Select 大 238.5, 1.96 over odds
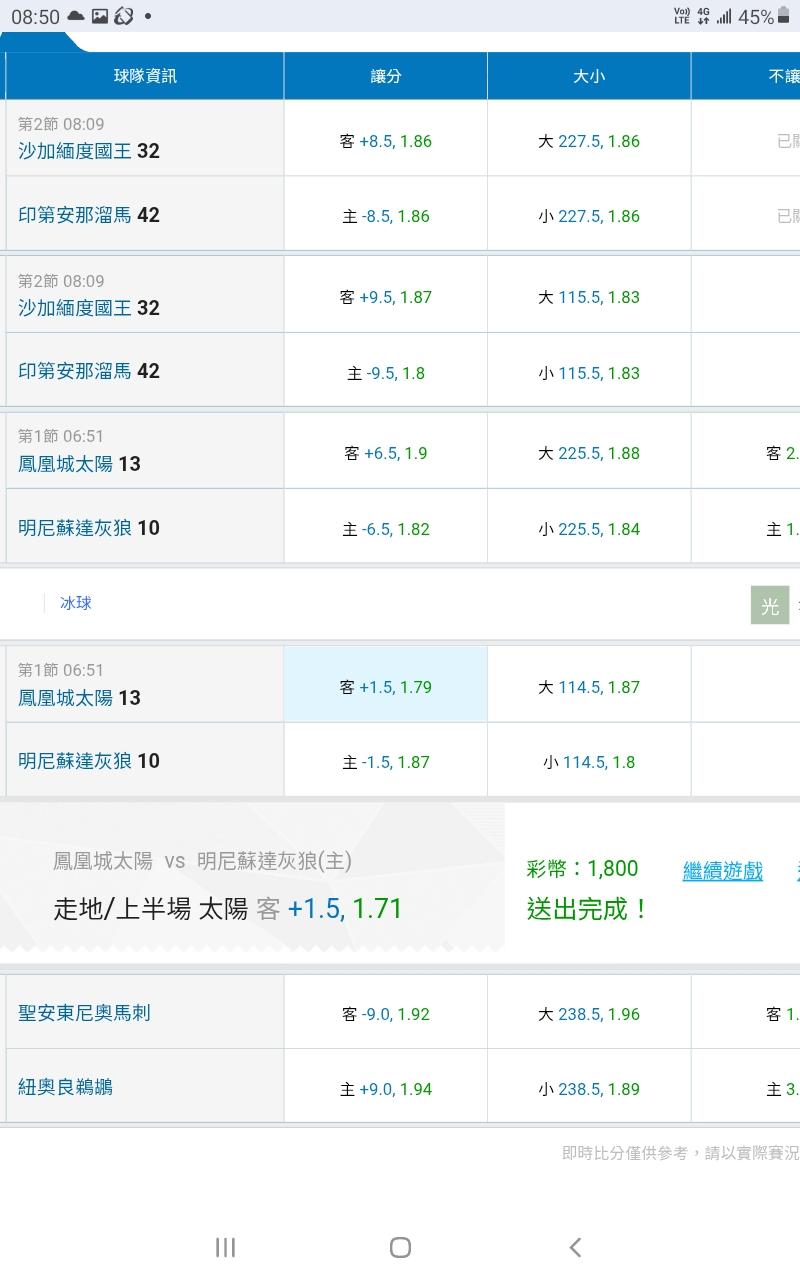The image size is (800, 1280). pos(589,1014)
